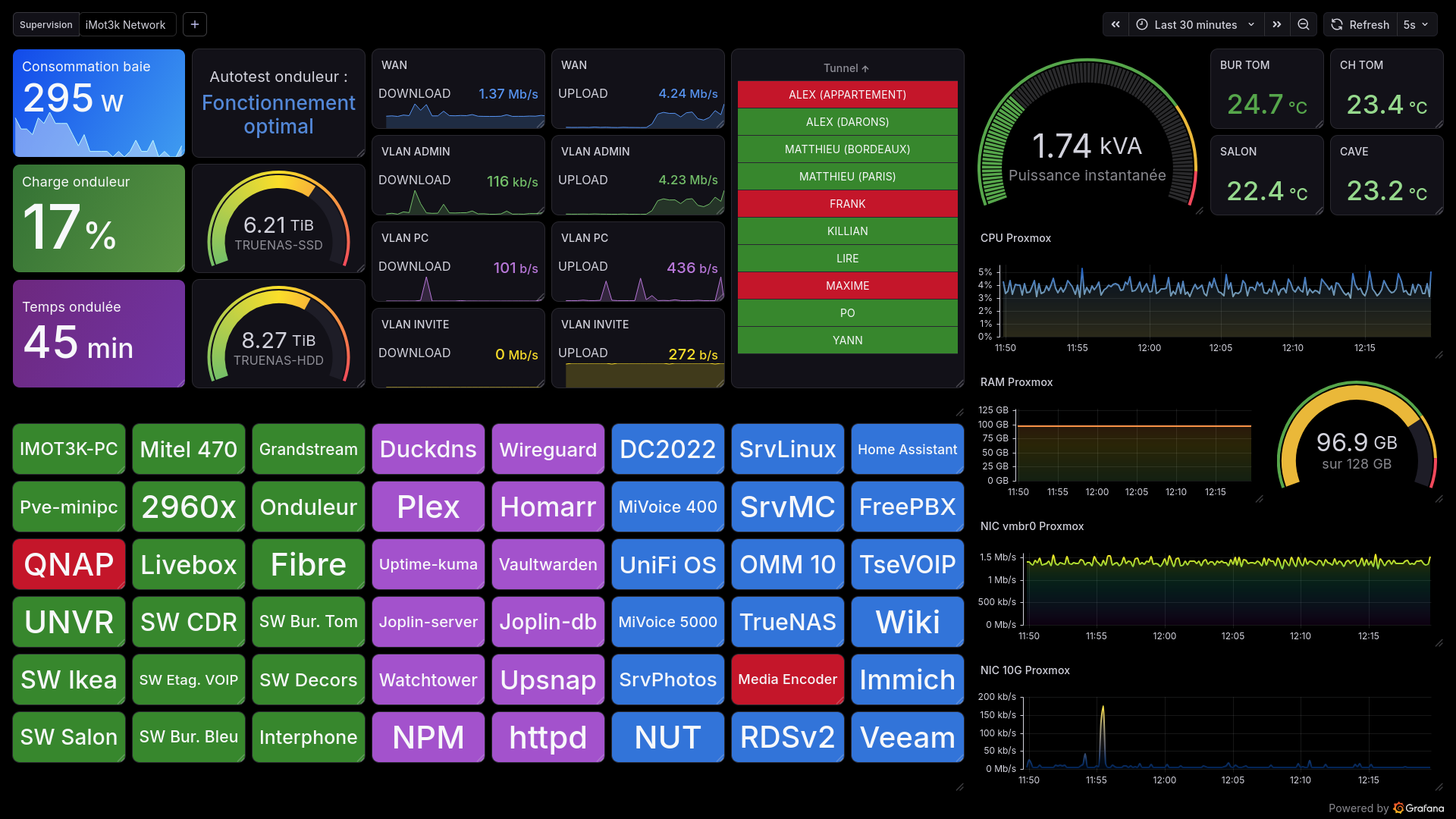Viewport: 1456px width, 819px height.
Task: Select the KILLIAN tunnel row
Action: pyautogui.click(x=848, y=231)
